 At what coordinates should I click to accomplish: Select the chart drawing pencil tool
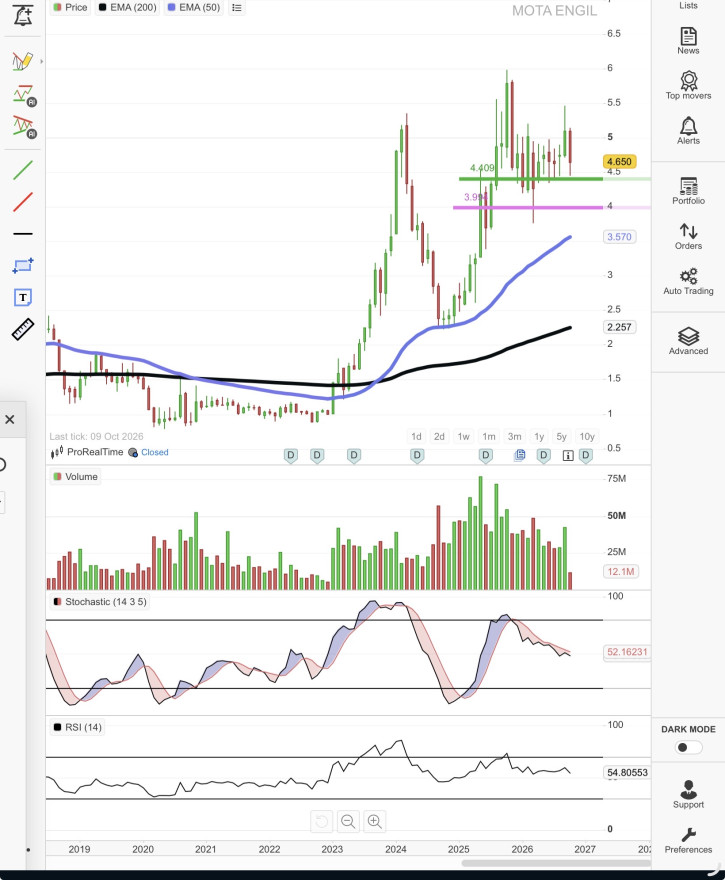click(22, 61)
